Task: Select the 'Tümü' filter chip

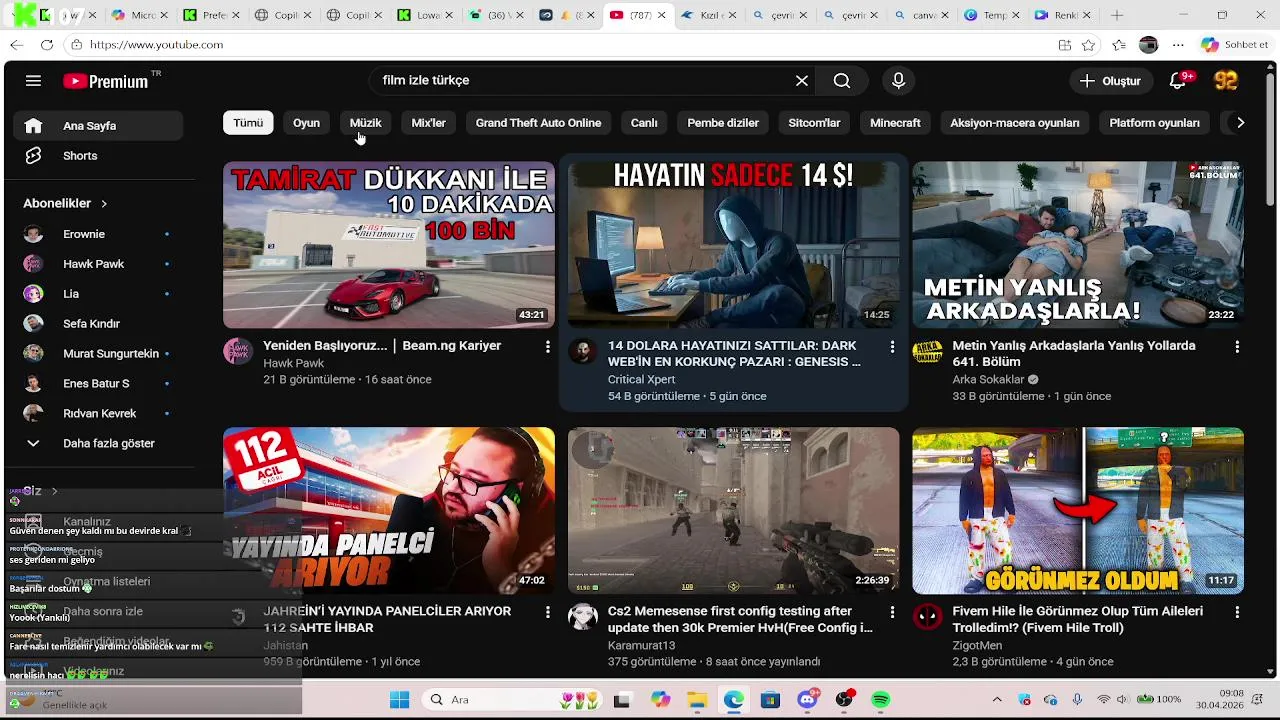Action: click(x=248, y=123)
